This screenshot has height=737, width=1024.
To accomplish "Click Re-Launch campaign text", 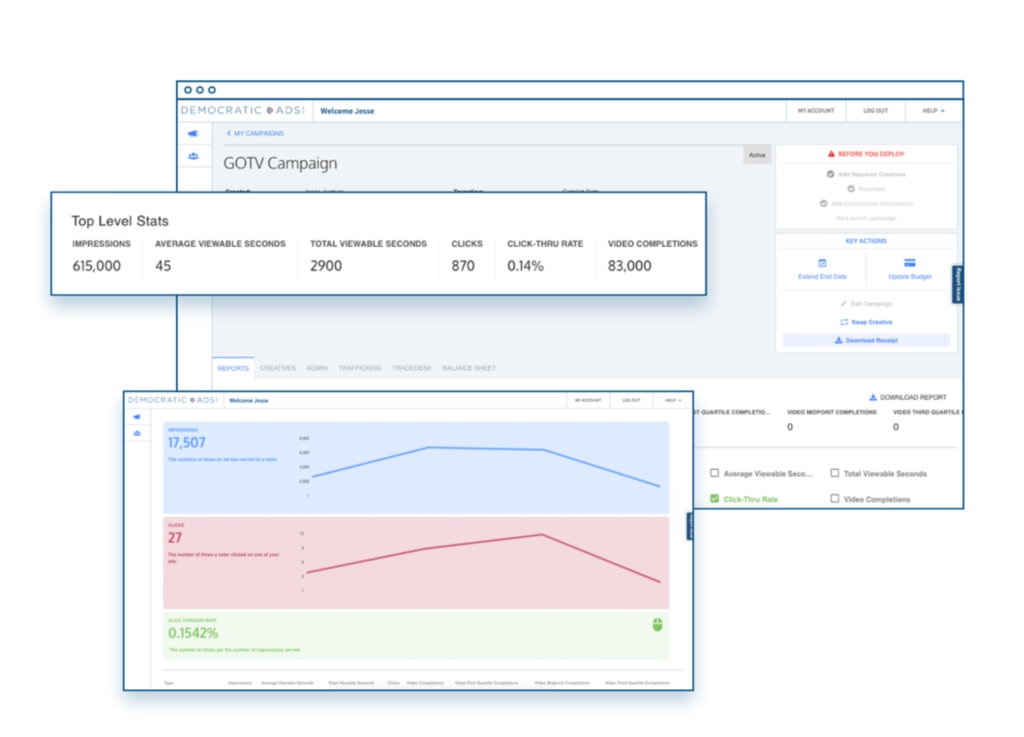I will coord(866,218).
